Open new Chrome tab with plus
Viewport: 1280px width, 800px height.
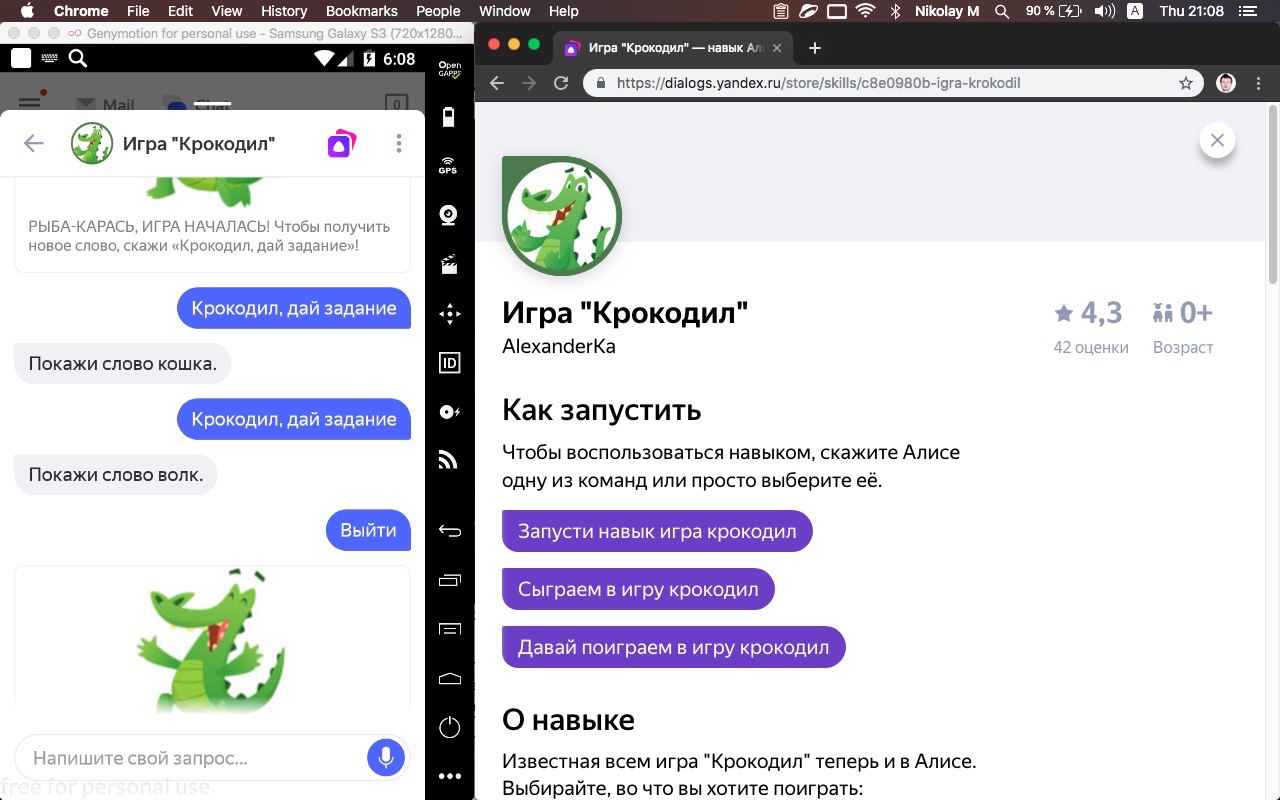pyautogui.click(x=814, y=48)
